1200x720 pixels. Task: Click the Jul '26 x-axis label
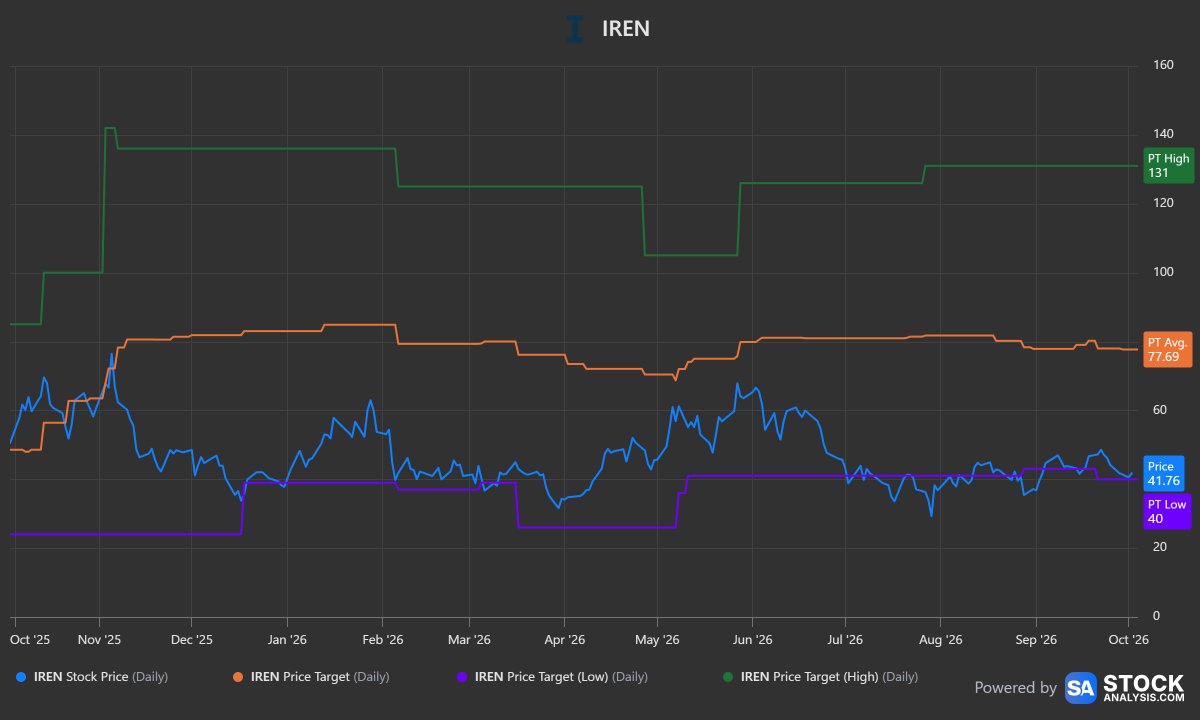(846, 639)
